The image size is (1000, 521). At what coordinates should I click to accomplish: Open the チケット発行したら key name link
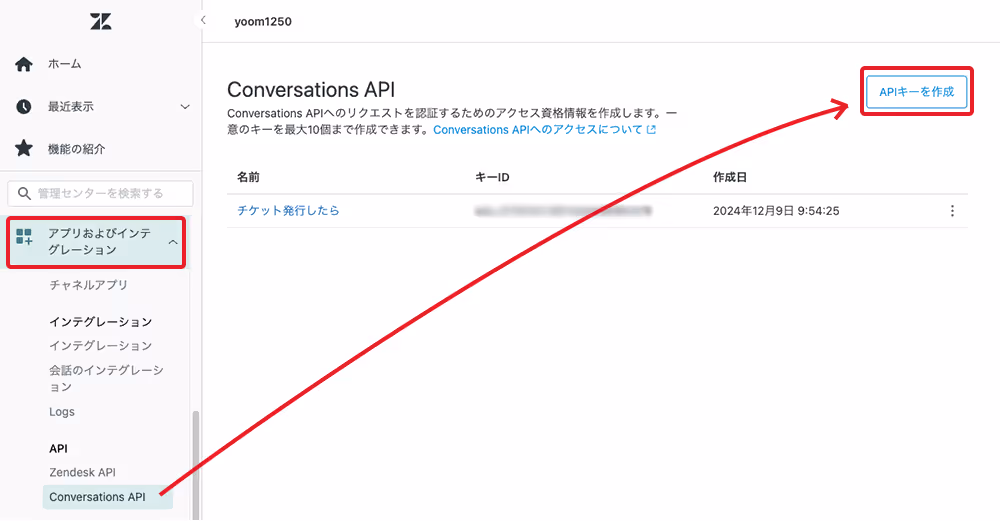click(288, 210)
